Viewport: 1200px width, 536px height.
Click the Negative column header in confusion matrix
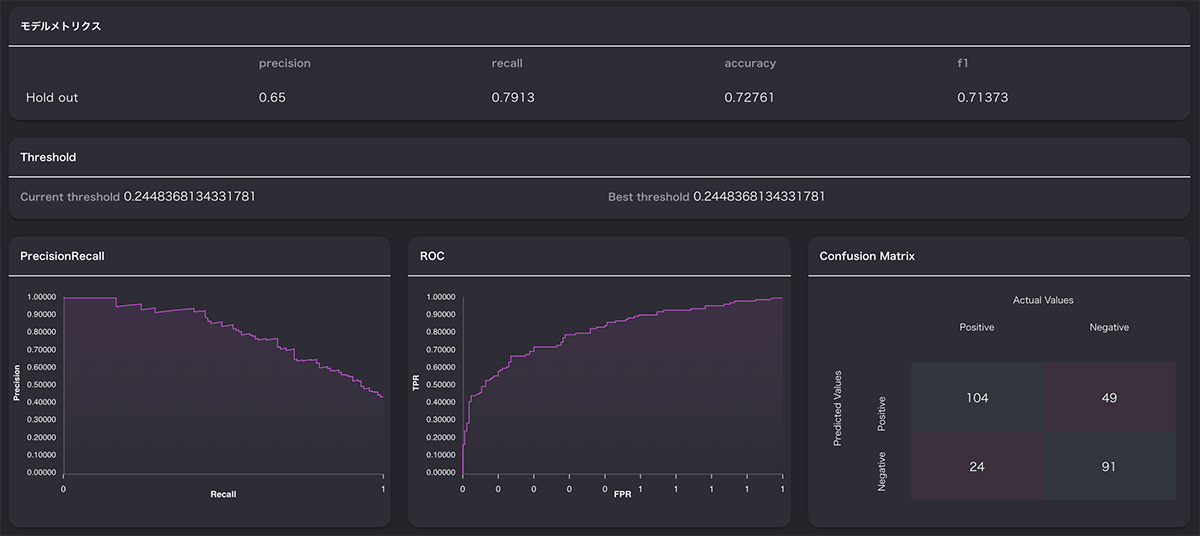1109,327
